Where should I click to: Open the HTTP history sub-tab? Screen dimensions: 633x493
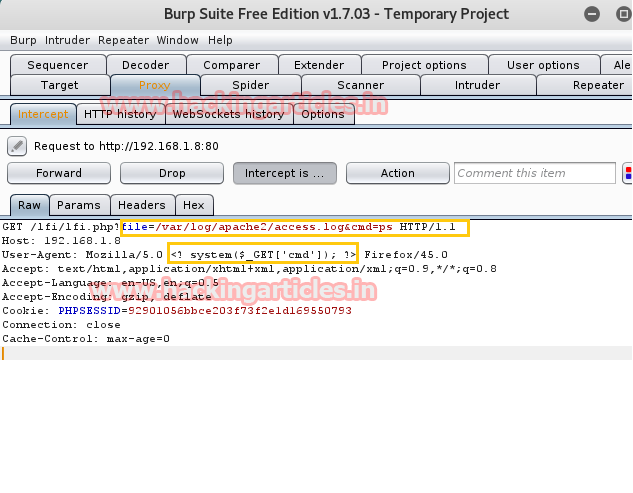click(x=120, y=114)
